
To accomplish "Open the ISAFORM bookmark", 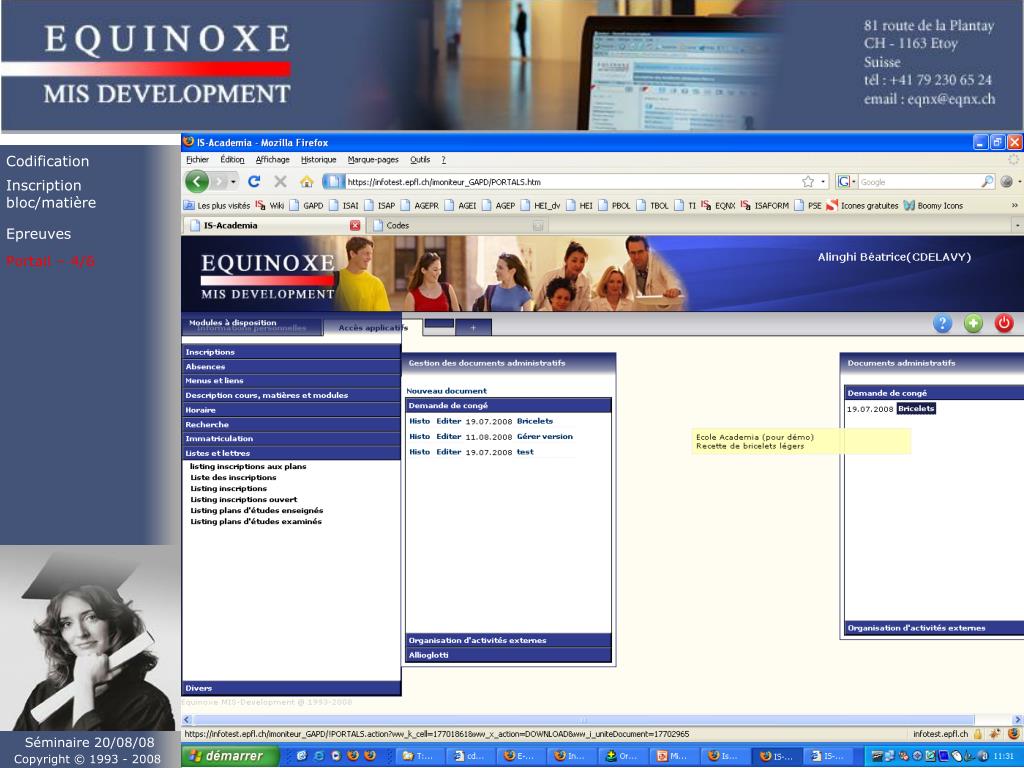I will [765, 205].
